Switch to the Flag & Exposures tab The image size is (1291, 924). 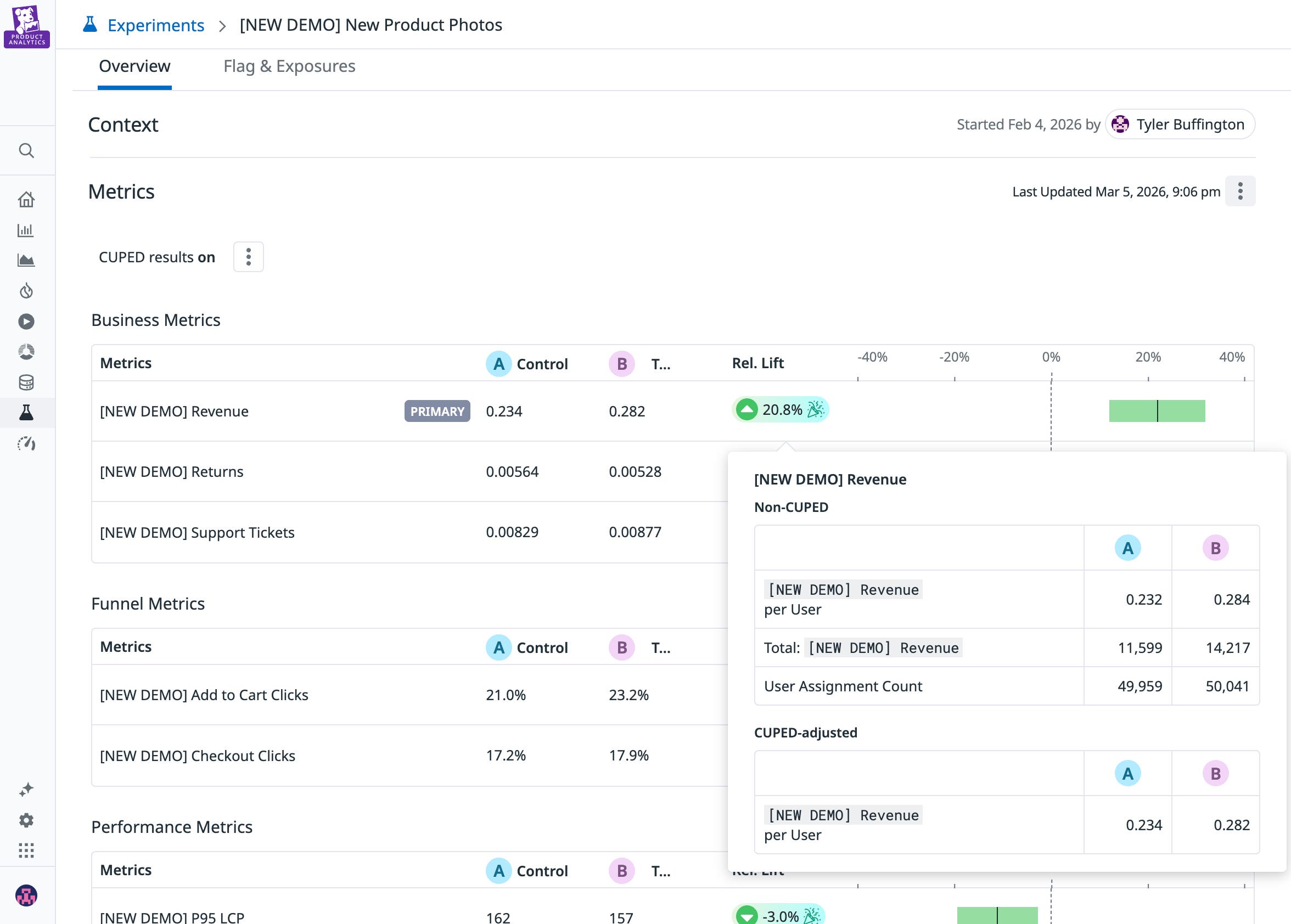(x=289, y=66)
